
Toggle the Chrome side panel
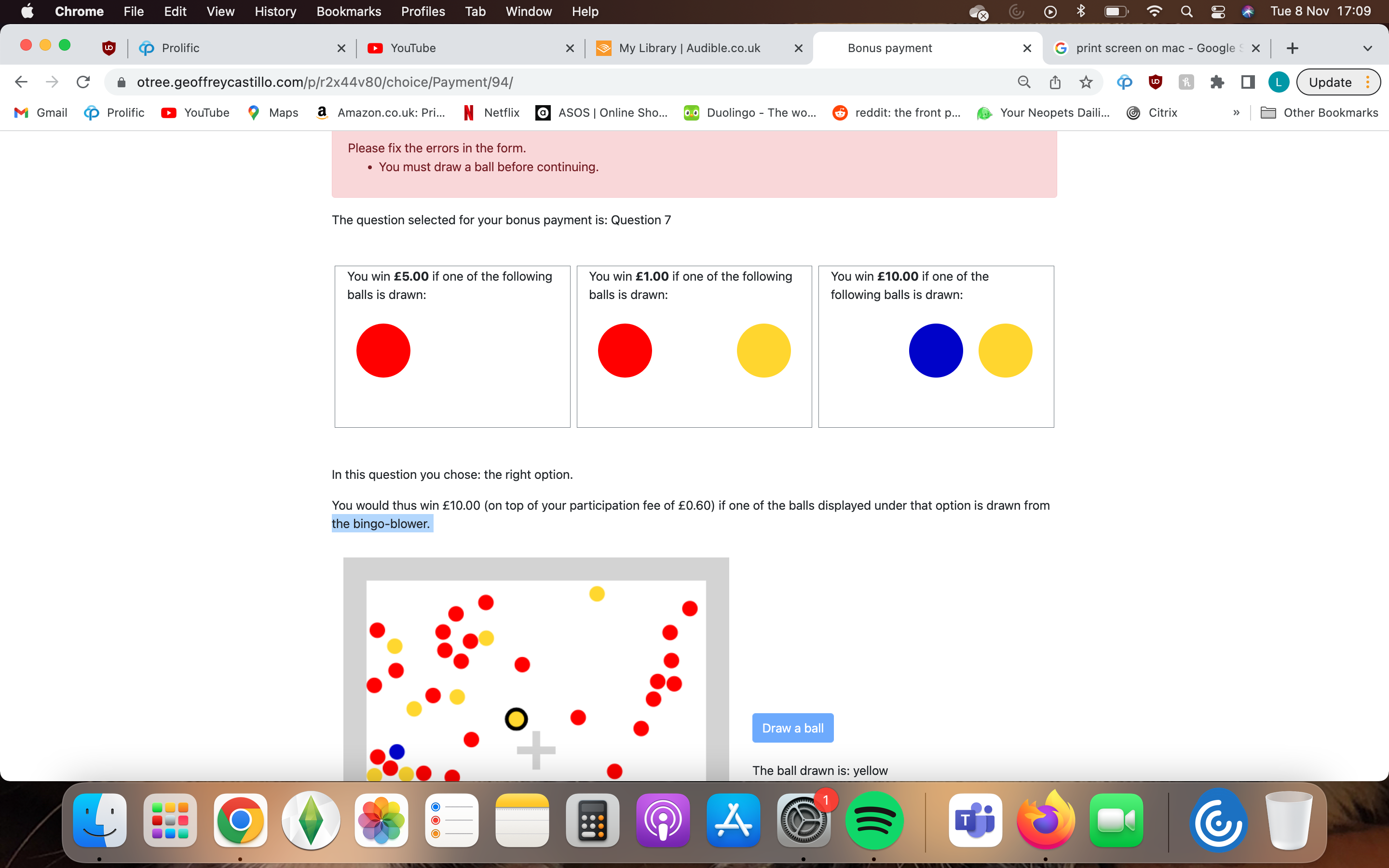tap(1248, 82)
